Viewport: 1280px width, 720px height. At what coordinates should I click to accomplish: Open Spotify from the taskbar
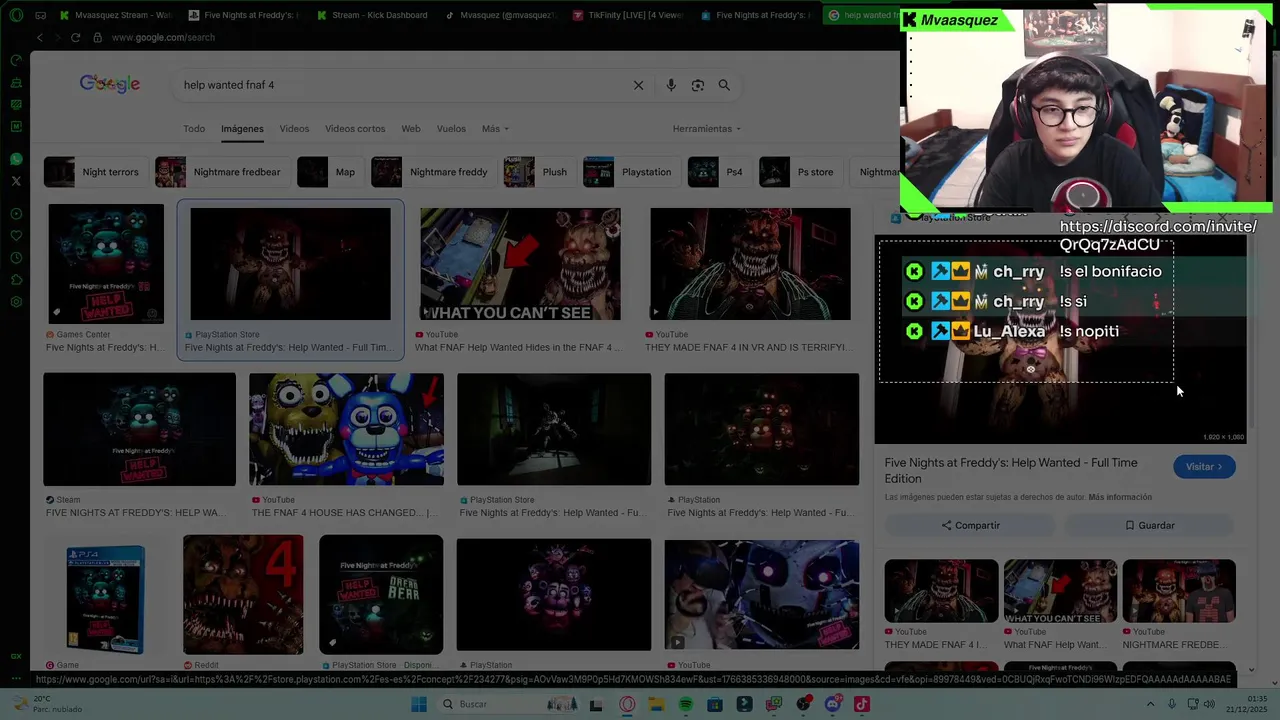point(685,704)
